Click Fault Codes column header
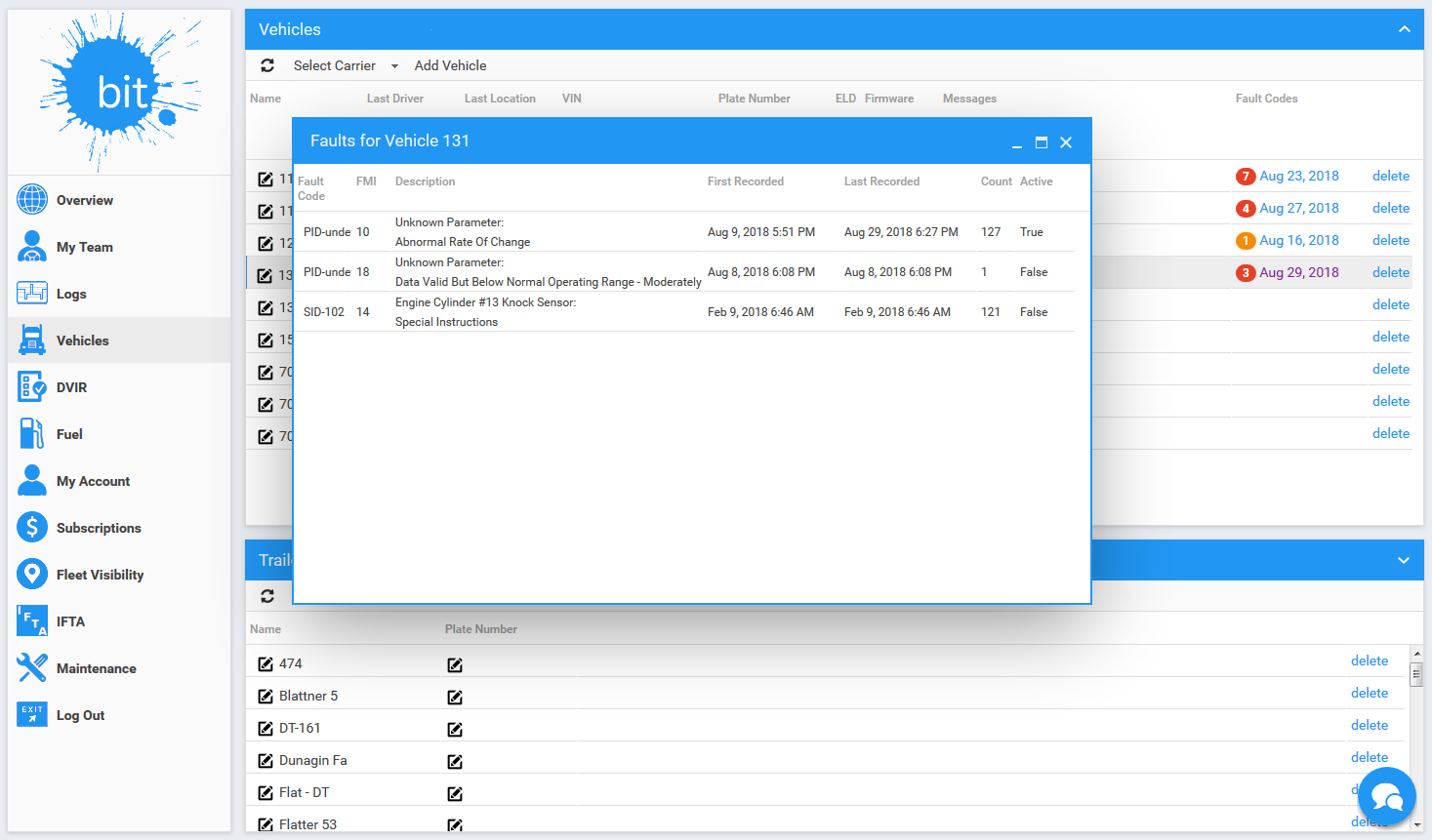The image size is (1432, 840). tap(1266, 99)
